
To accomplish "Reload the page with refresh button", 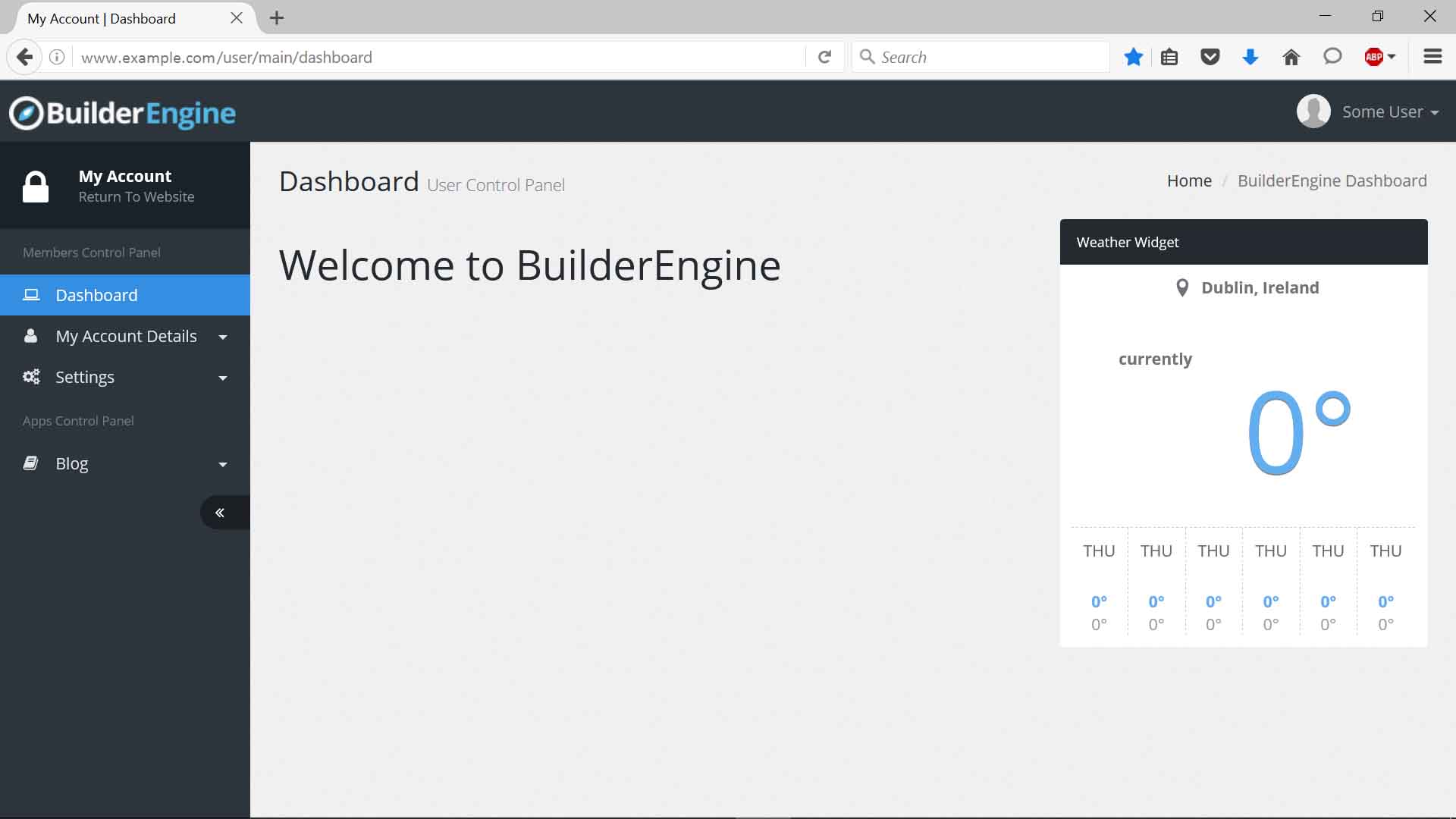I will point(824,57).
